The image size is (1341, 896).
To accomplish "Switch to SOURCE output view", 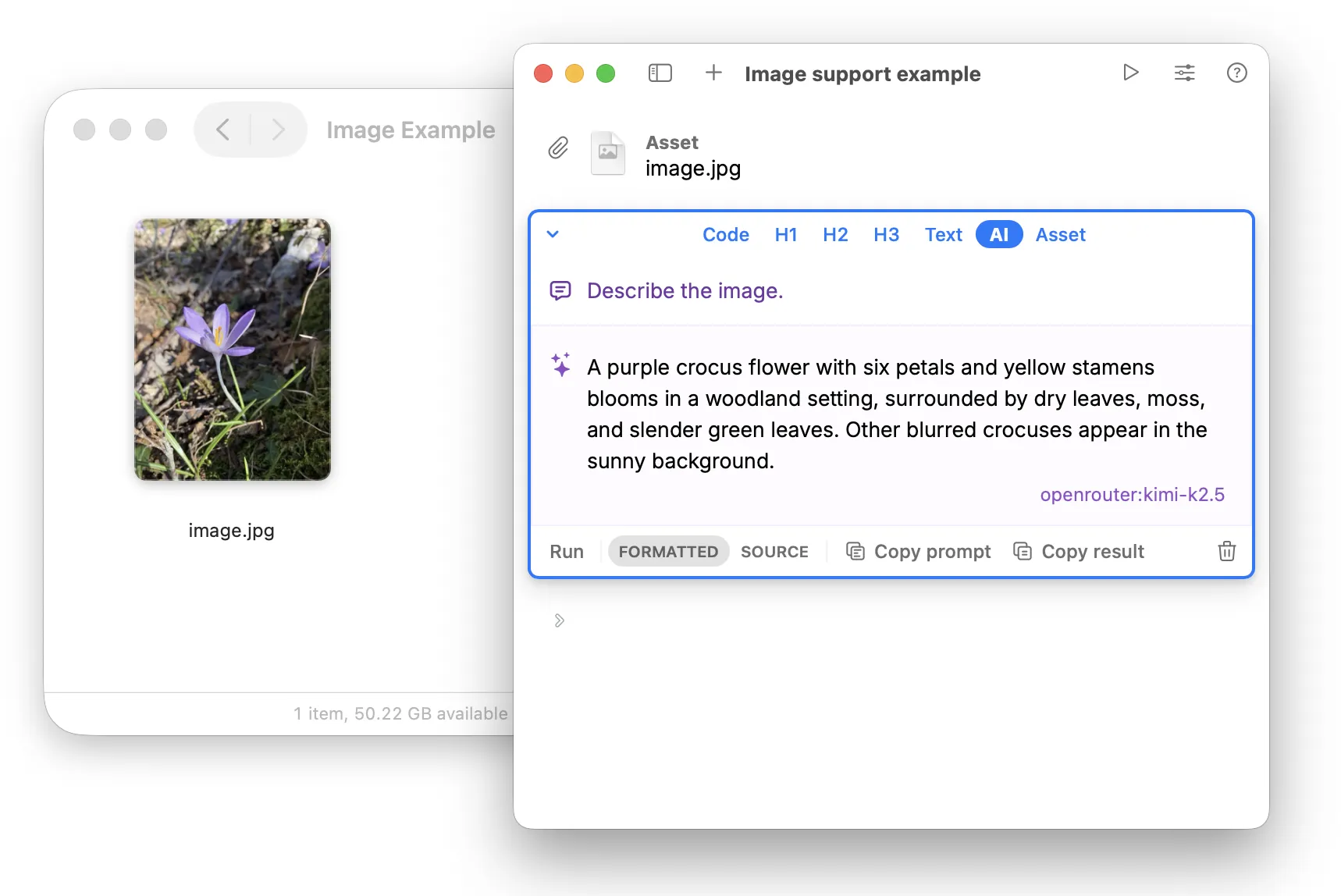I will [774, 551].
